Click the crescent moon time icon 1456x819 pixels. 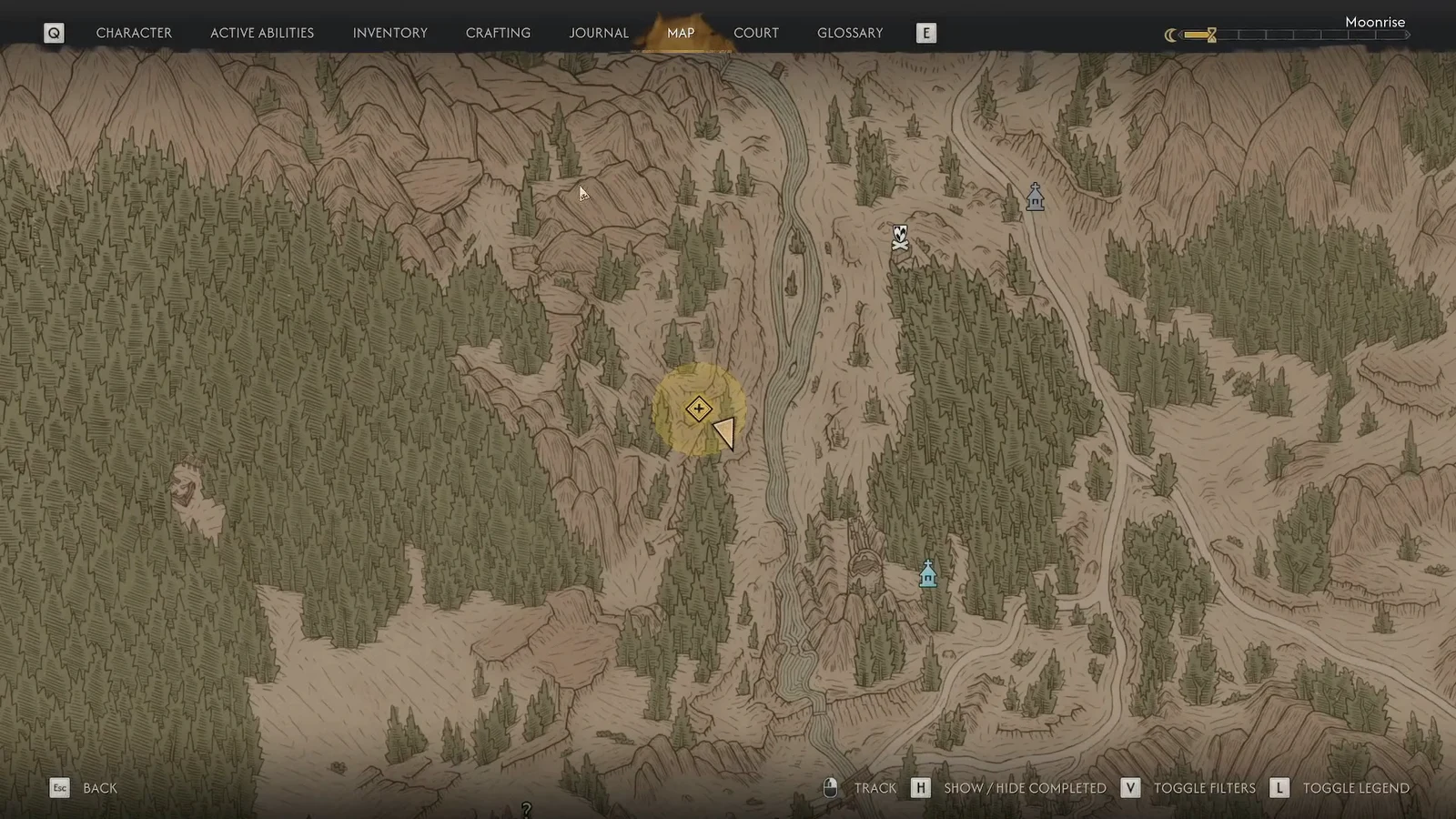click(1170, 35)
